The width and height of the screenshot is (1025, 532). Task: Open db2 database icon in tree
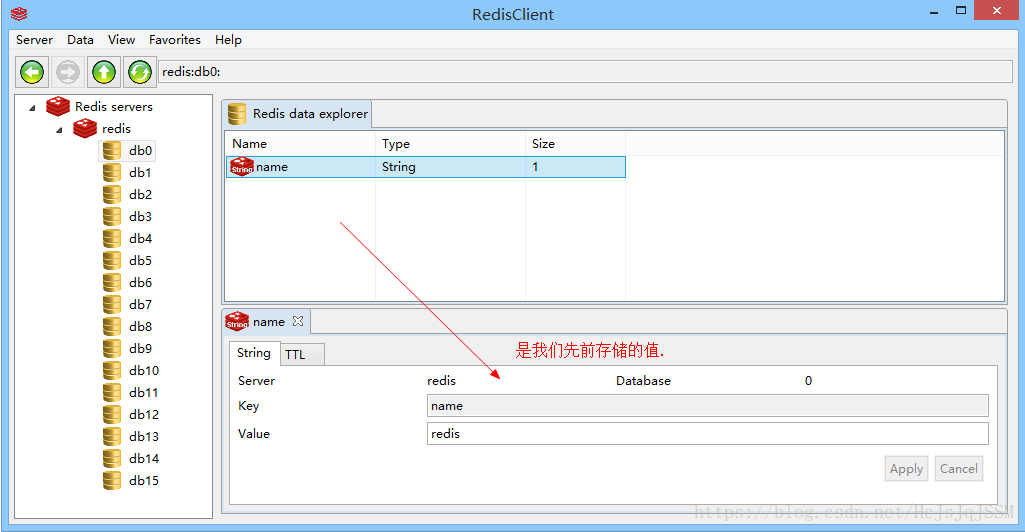pyautogui.click(x=112, y=194)
